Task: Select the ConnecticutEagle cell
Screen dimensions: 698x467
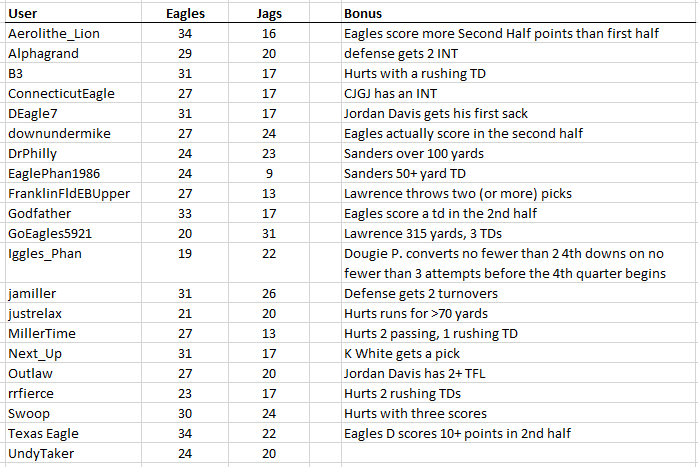Action: [61, 93]
